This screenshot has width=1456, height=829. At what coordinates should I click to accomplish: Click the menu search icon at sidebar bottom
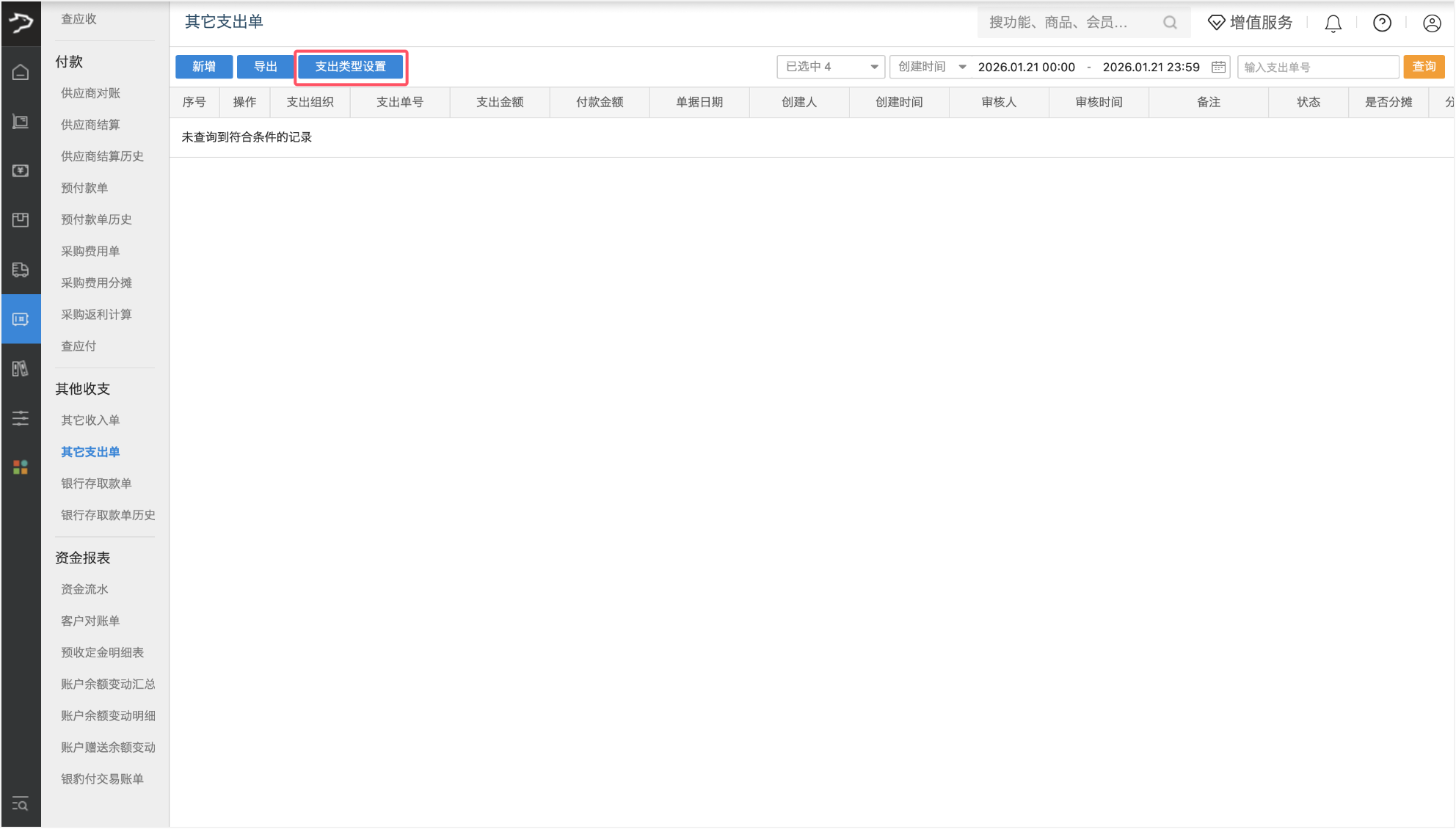21,804
